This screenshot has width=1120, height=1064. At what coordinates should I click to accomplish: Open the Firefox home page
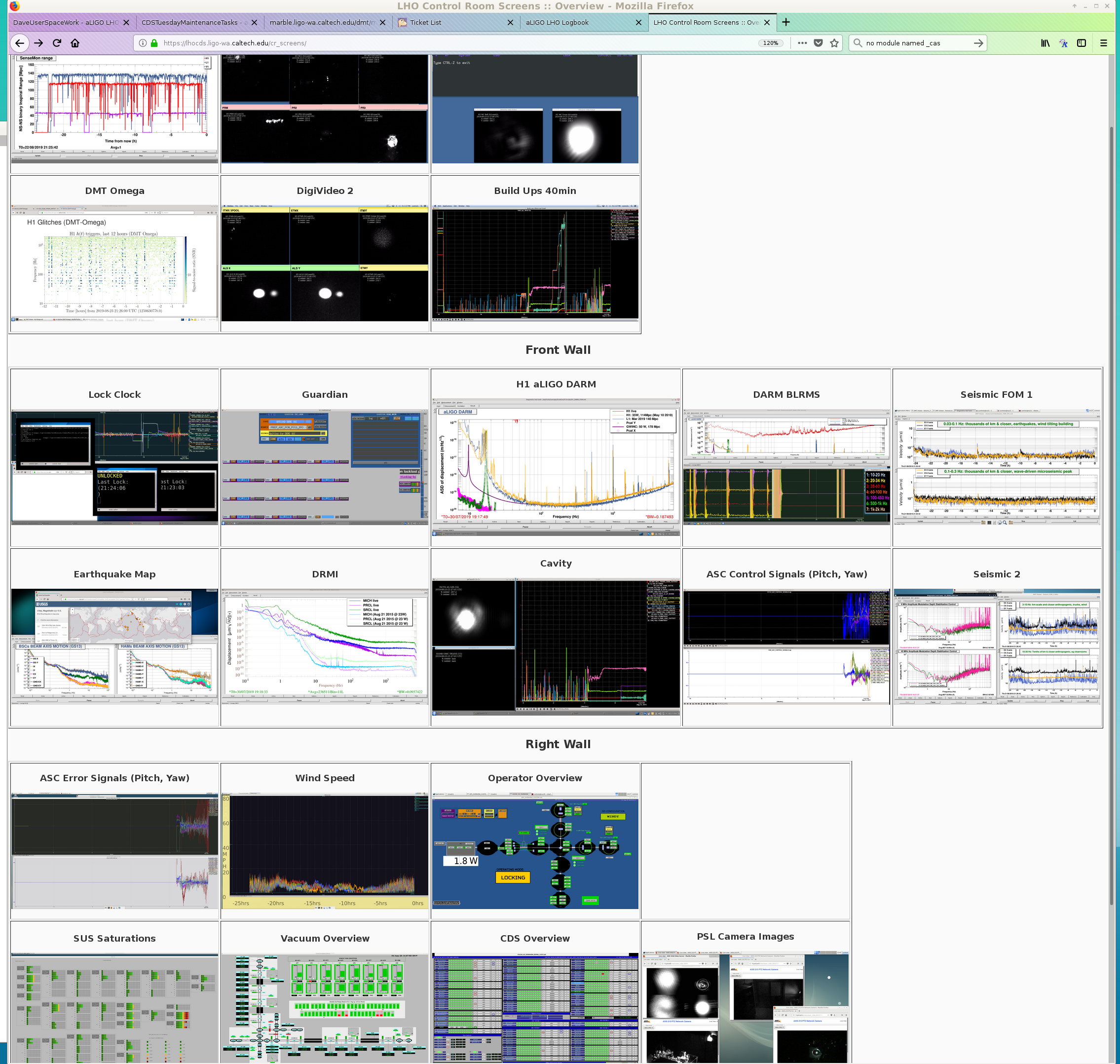[75, 43]
